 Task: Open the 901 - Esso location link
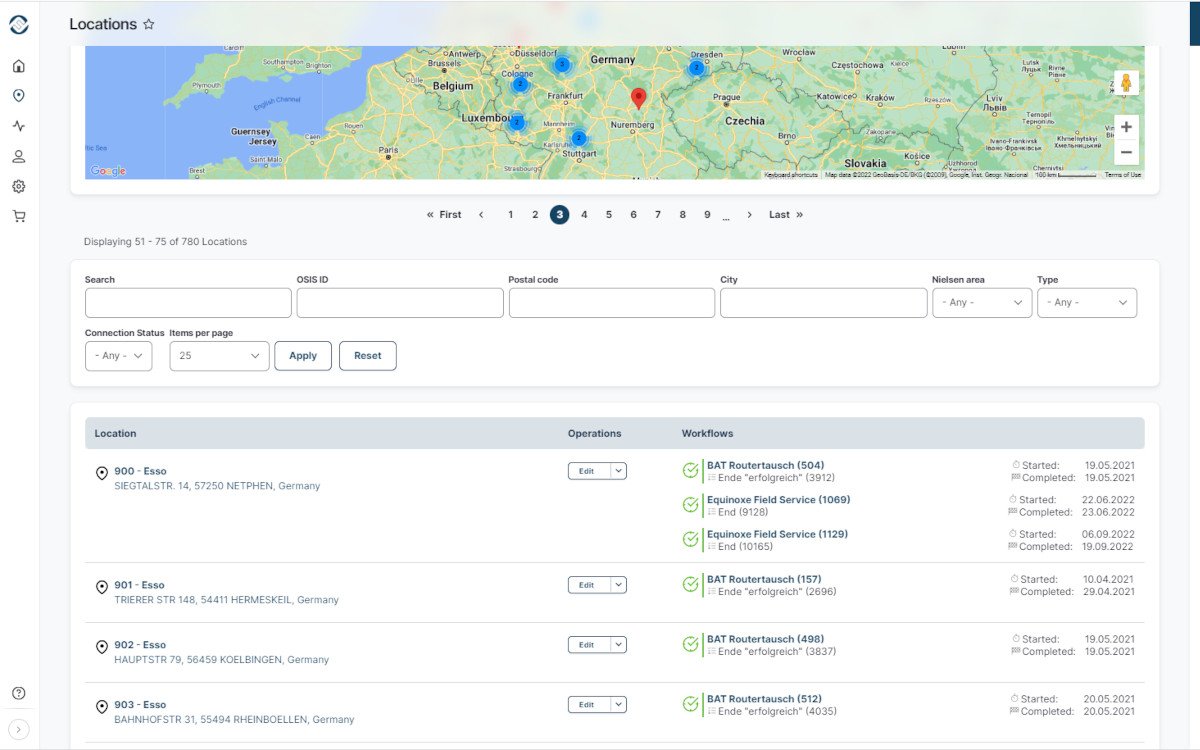(x=139, y=585)
